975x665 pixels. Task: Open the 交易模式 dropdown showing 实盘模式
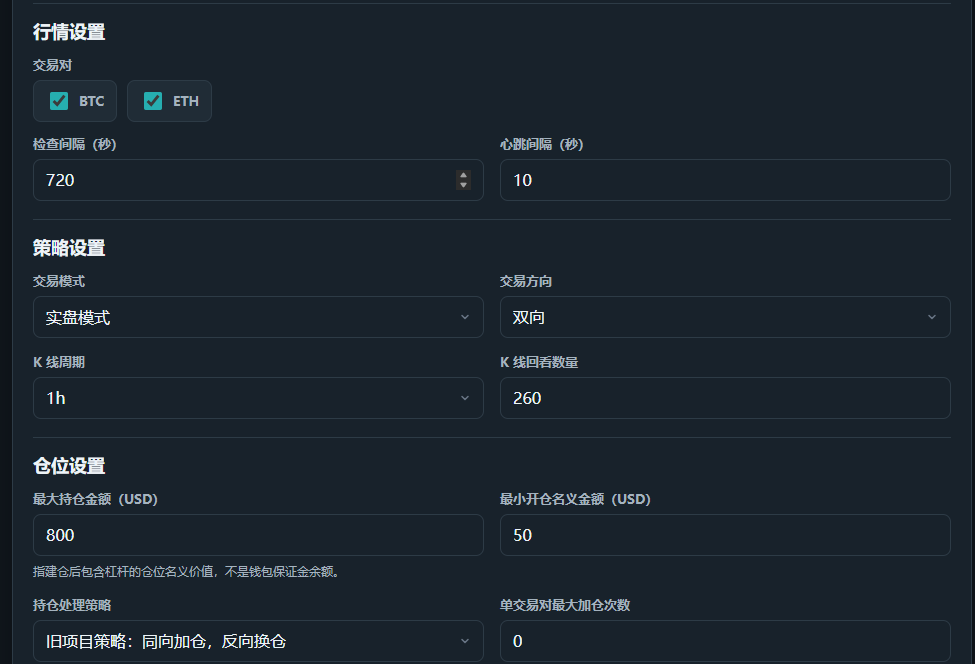pyautogui.click(x=258, y=317)
